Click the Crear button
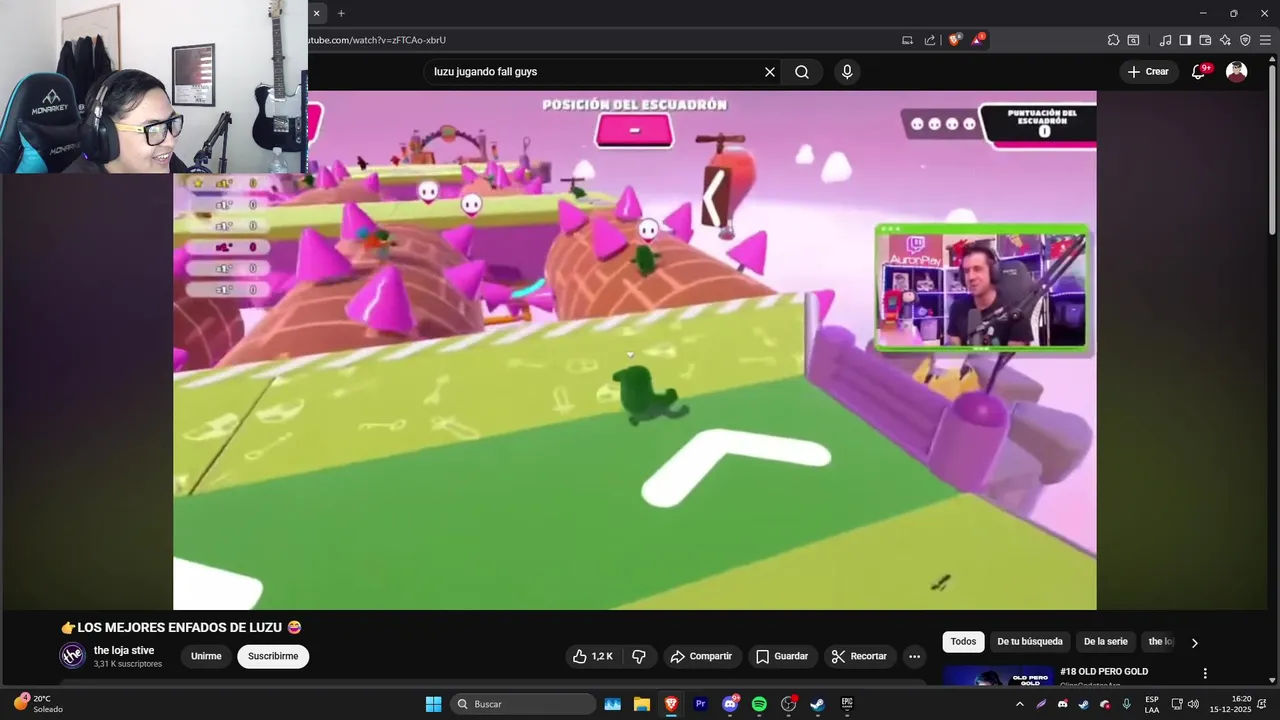 coord(1147,72)
